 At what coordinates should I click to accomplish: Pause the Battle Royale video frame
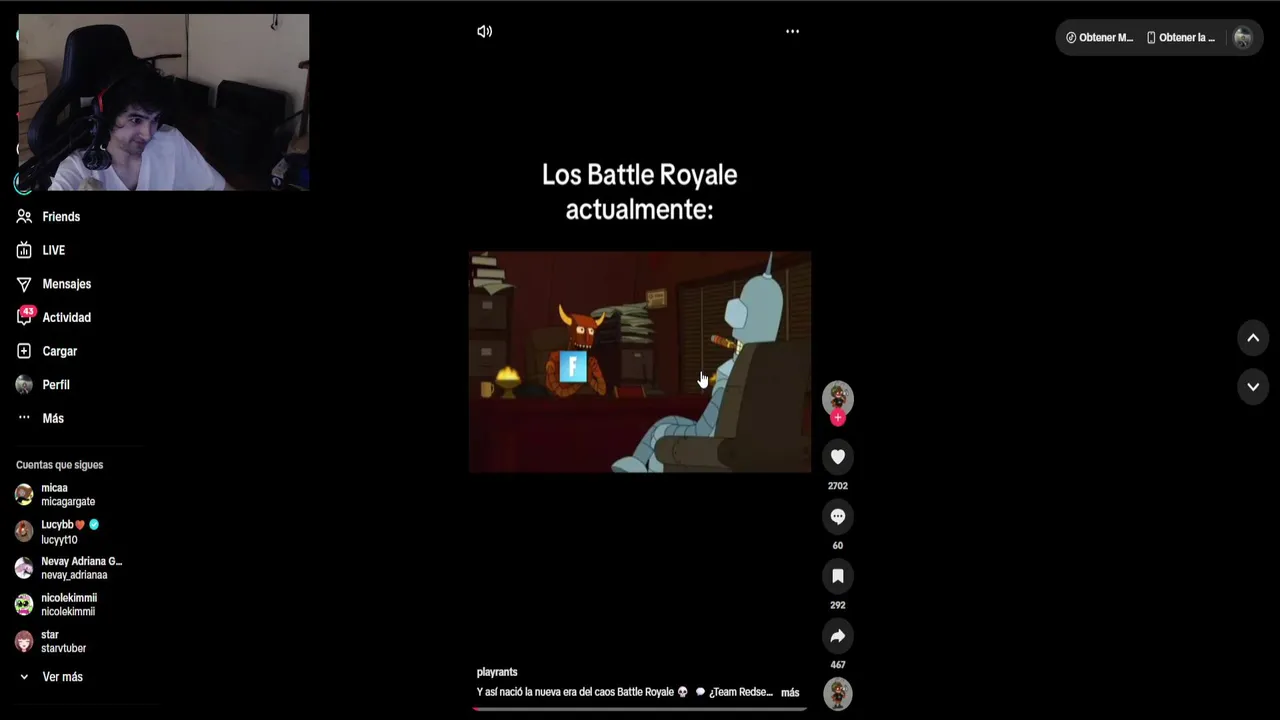(640, 362)
